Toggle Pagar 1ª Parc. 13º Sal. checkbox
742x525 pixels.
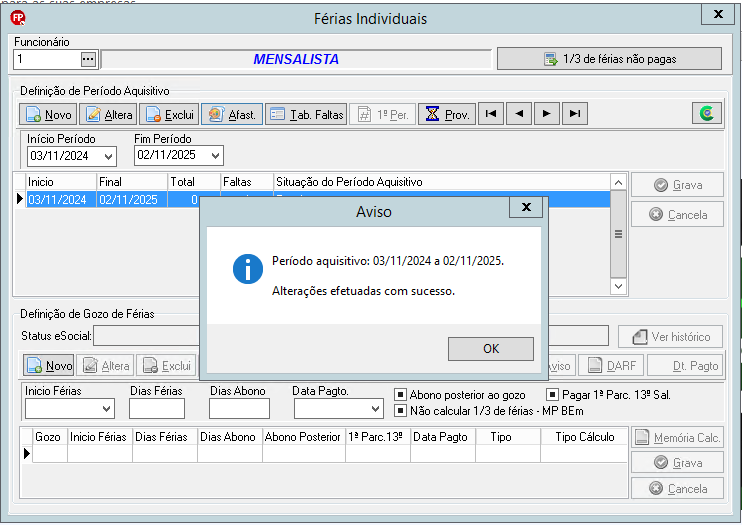(x=552, y=394)
